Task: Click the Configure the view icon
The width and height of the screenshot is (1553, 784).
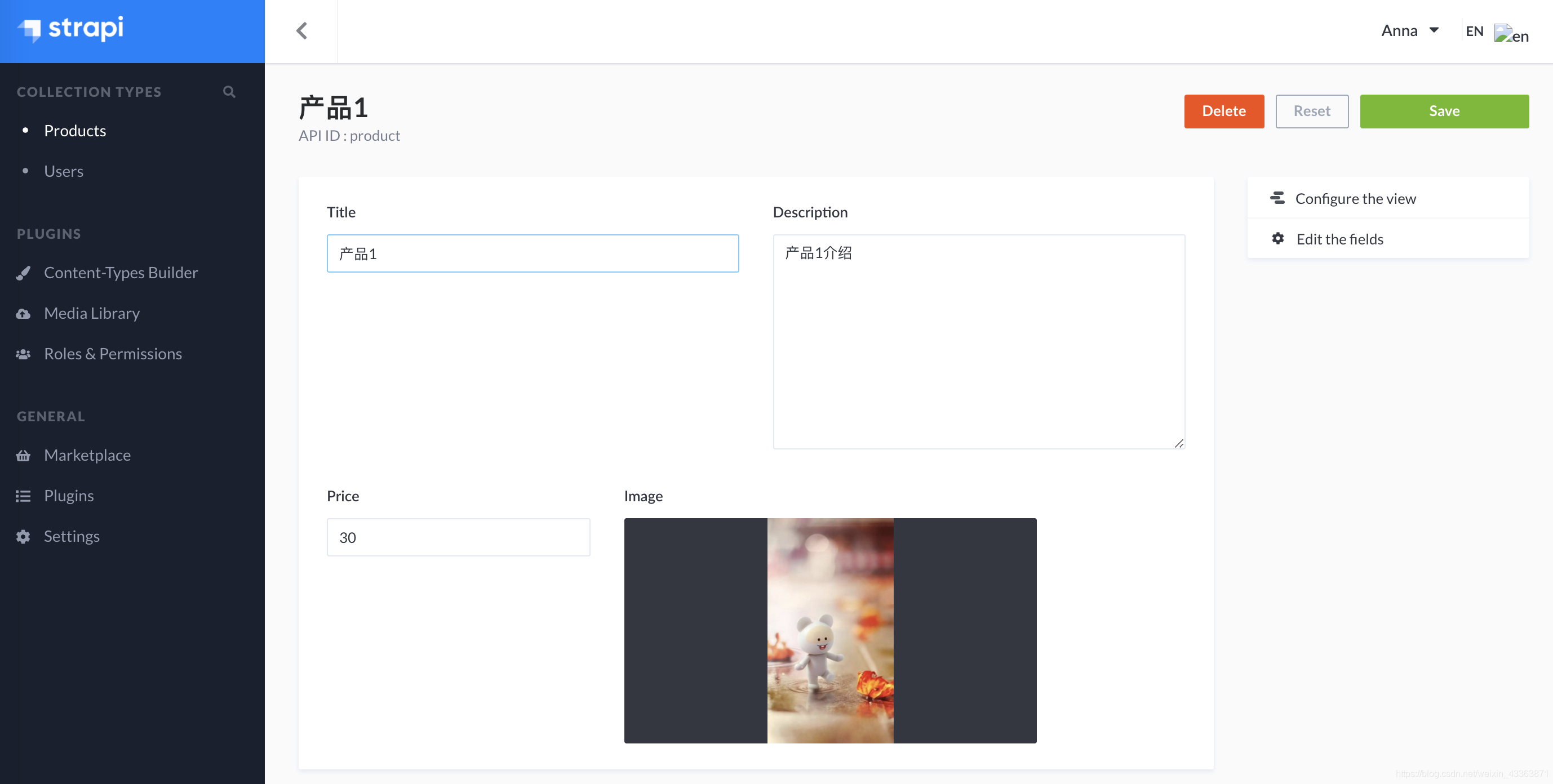Action: click(1278, 198)
